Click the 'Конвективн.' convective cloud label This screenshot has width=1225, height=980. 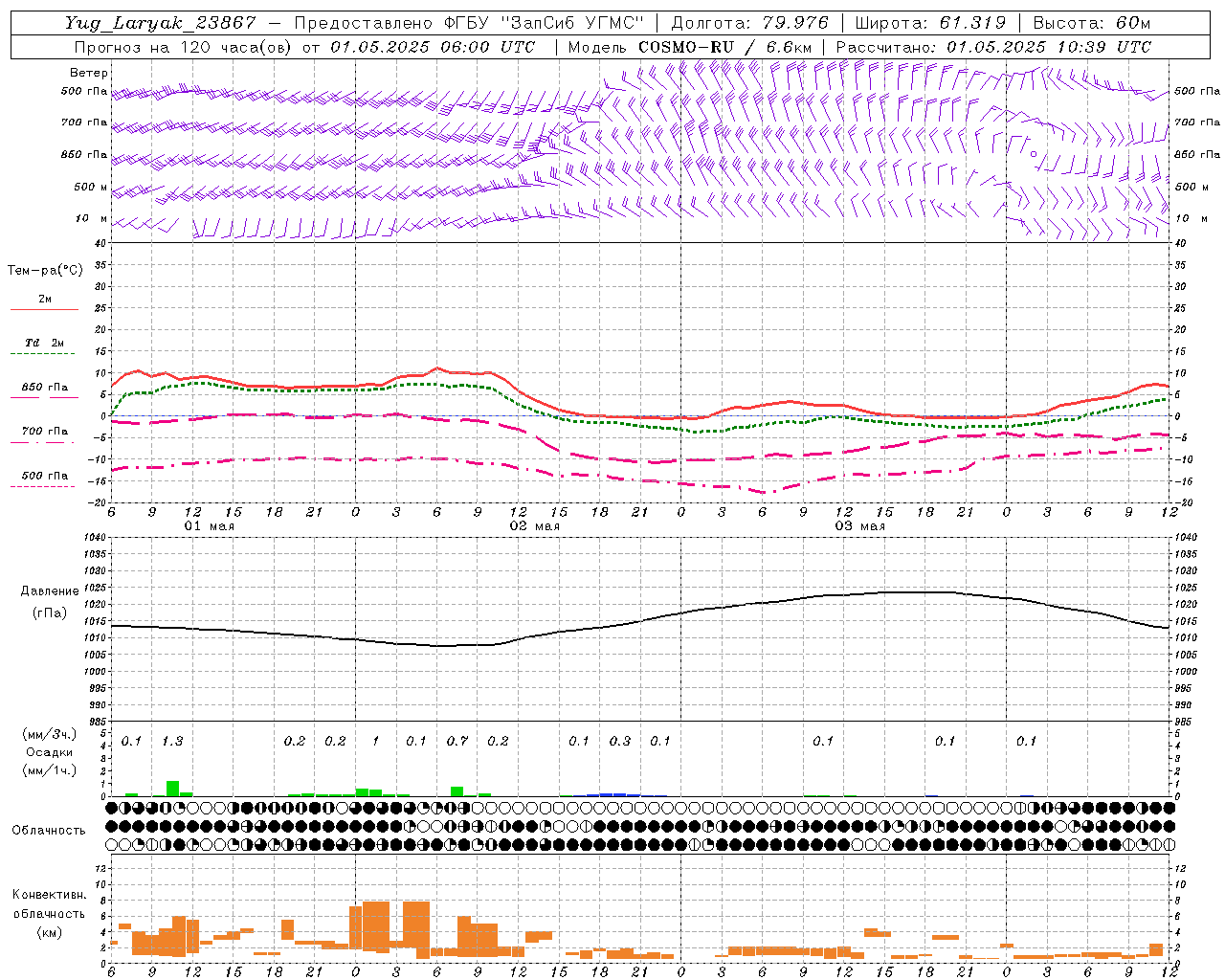tap(49, 895)
